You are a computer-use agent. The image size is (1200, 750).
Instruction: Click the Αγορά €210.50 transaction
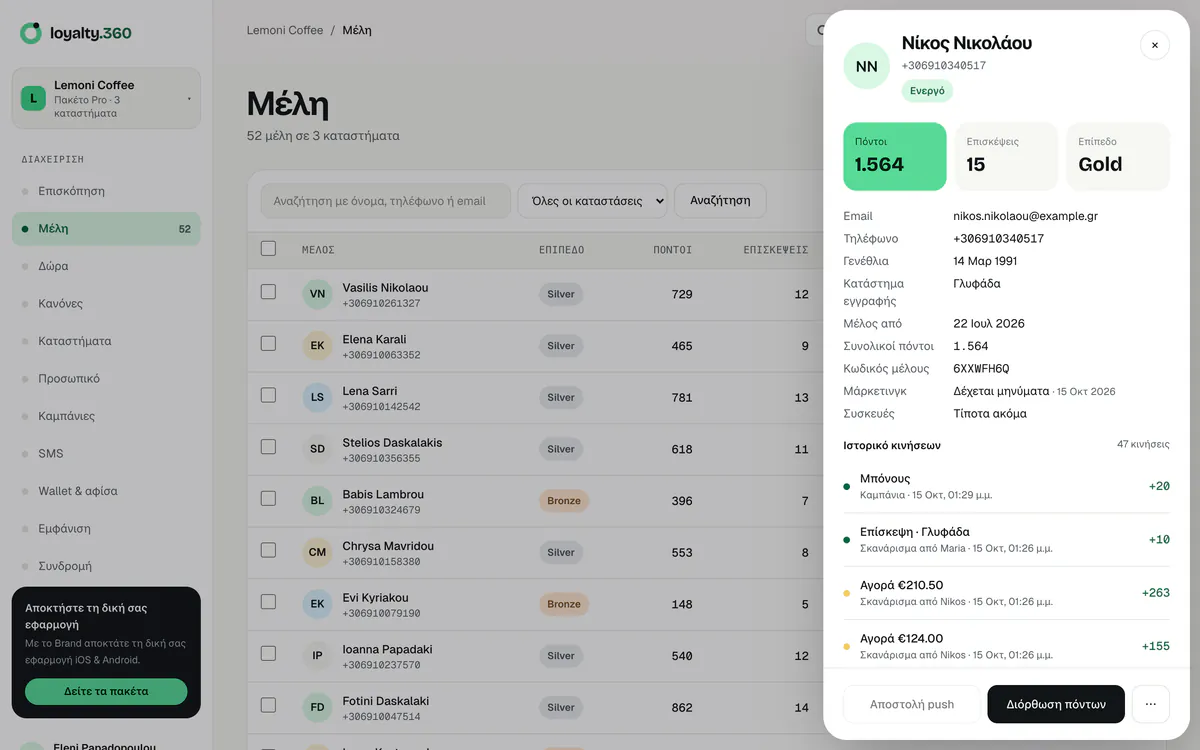(1006, 593)
